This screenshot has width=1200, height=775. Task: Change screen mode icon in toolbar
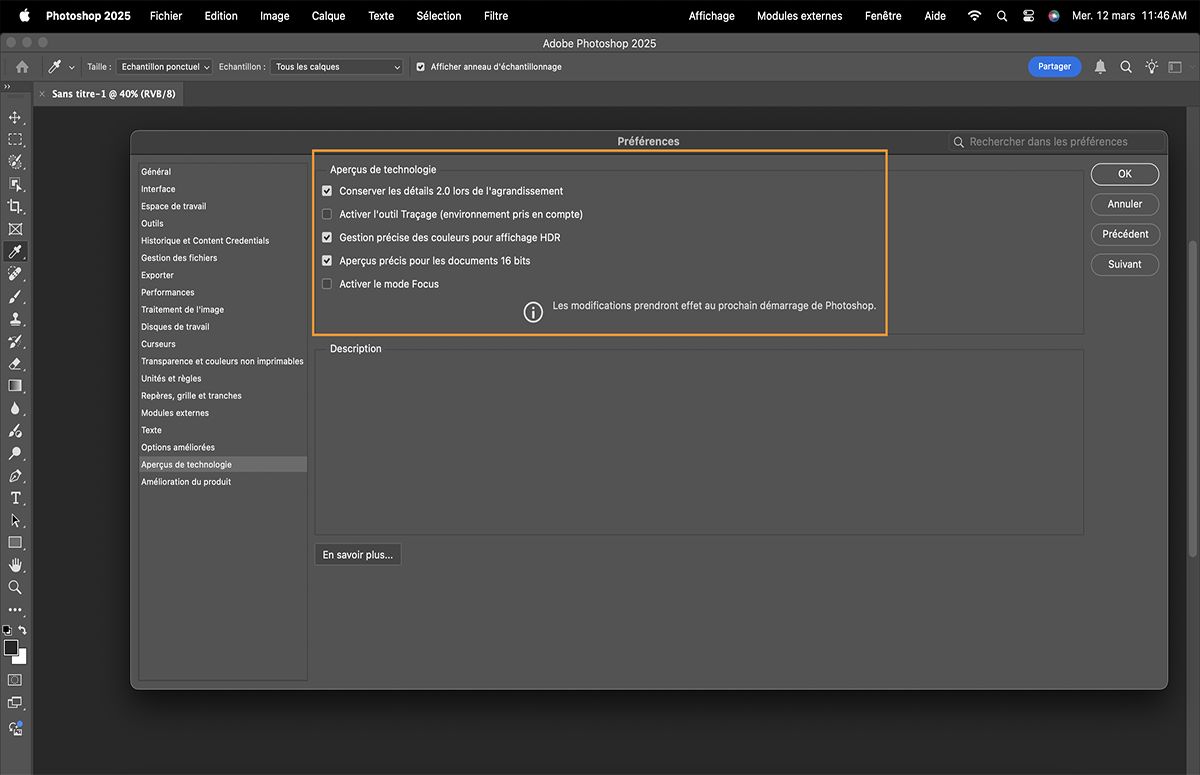(x=15, y=703)
